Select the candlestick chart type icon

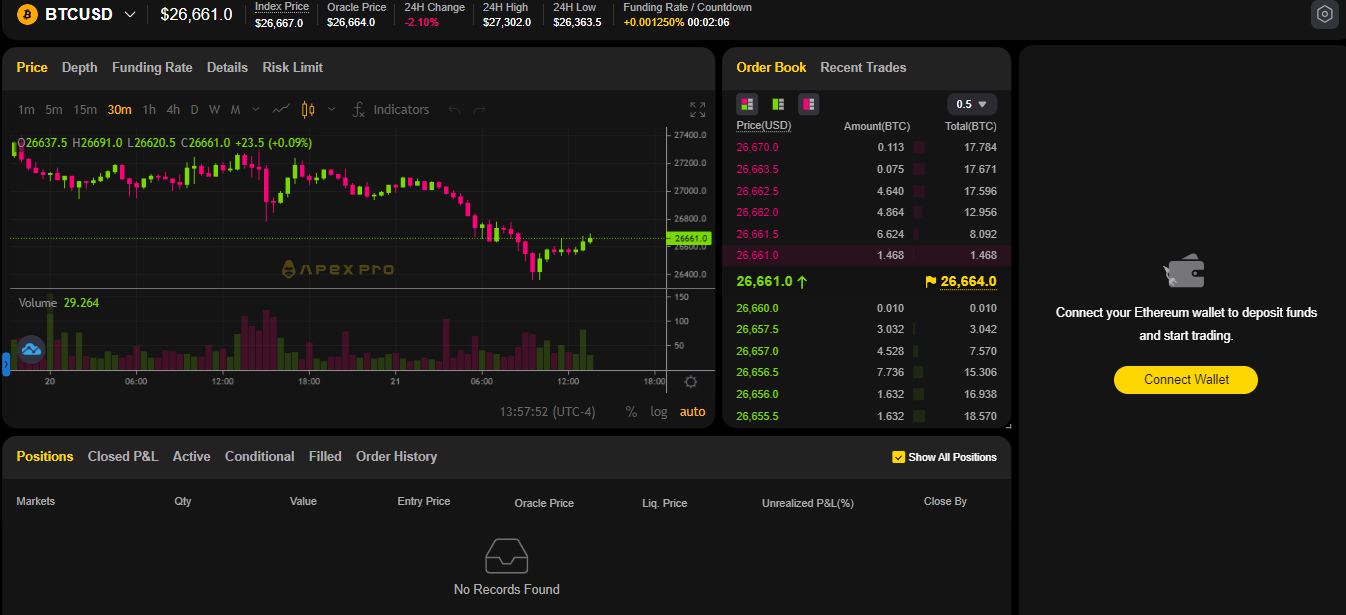[x=308, y=109]
